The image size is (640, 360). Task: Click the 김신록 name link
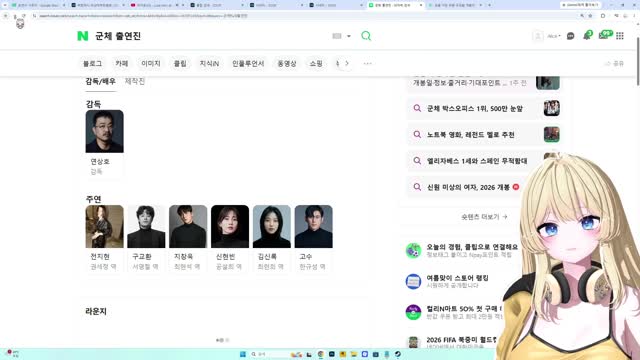267,257
